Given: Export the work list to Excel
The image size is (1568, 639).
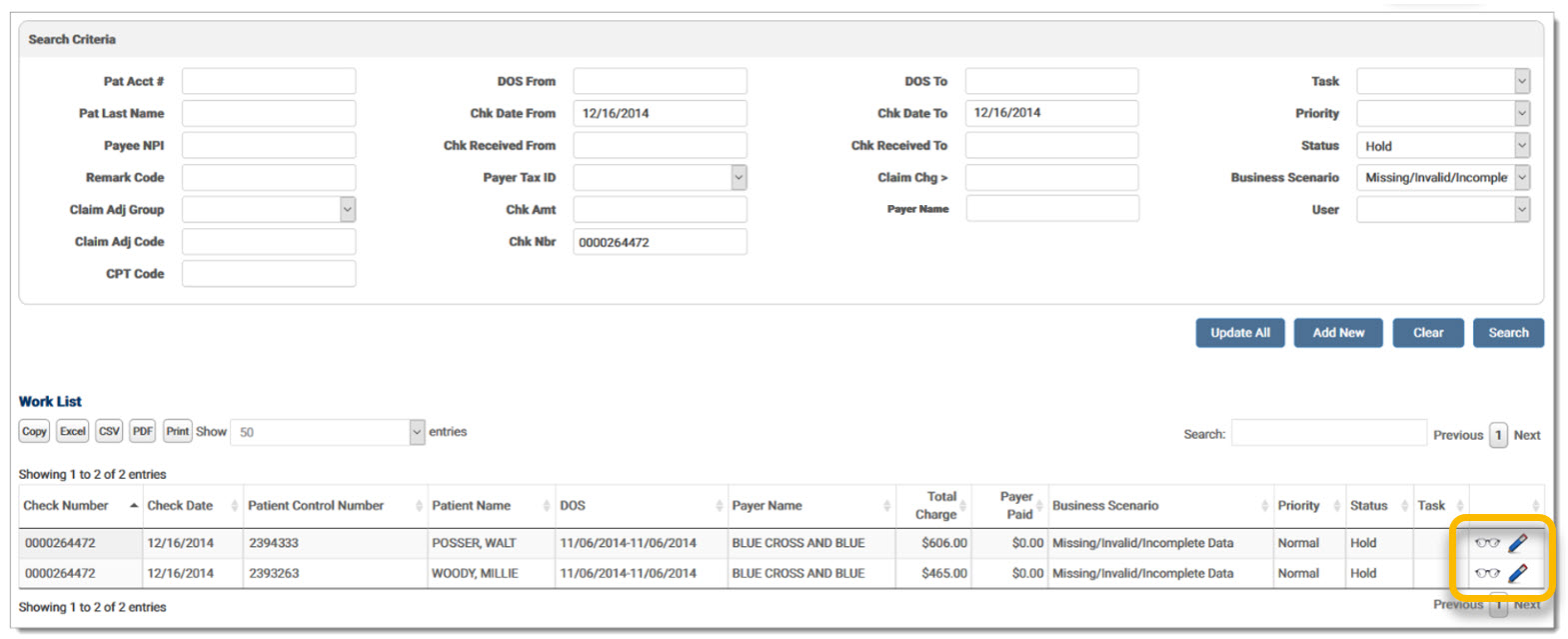Looking at the screenshot, I should point(72,432).
